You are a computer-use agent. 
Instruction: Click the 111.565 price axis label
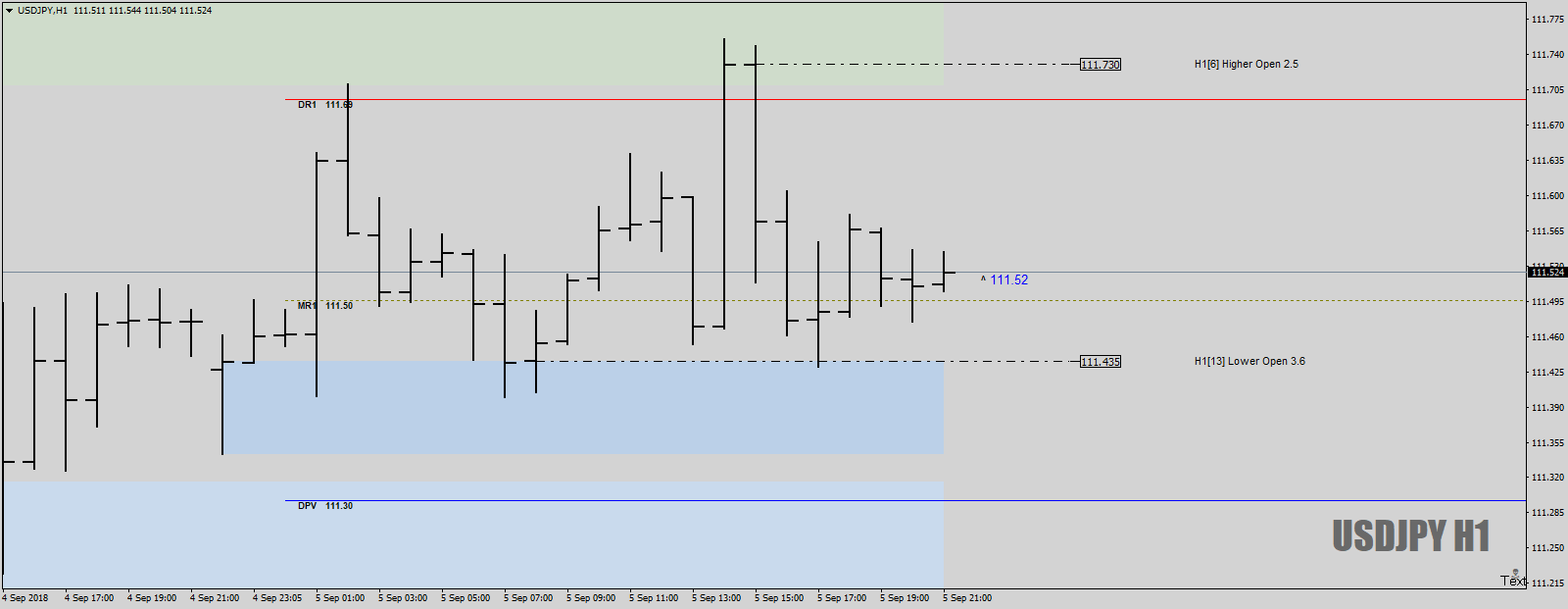point(1547,231)
